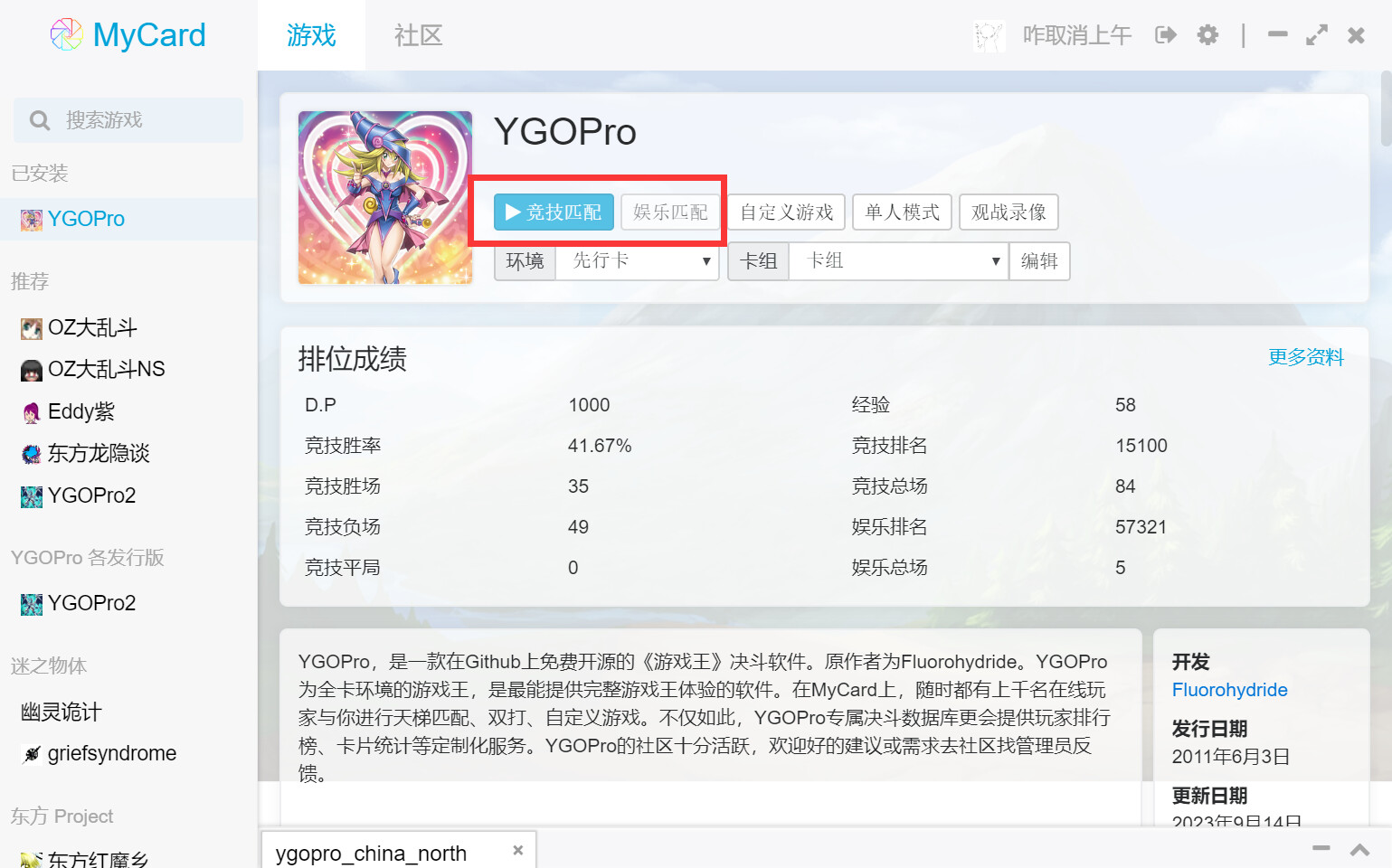The image size is (1392, 868).
Task: Expand the 环境 先行卡 dropdown
Action: 637,261
